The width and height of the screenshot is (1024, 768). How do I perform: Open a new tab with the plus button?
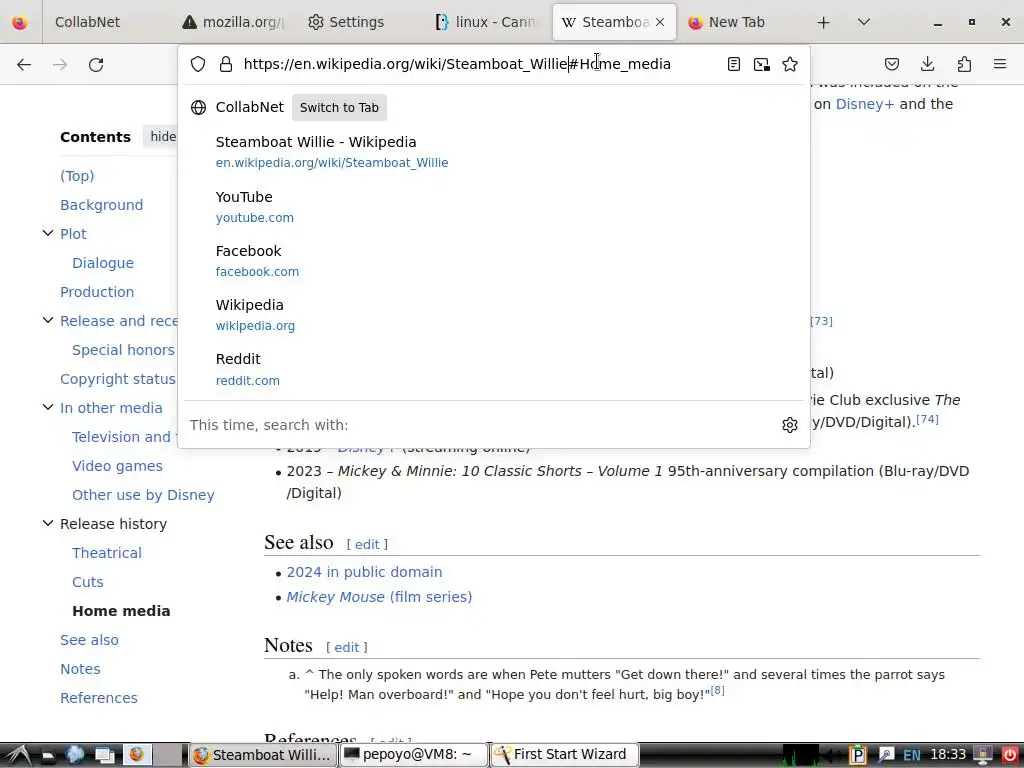coord(824,22)
